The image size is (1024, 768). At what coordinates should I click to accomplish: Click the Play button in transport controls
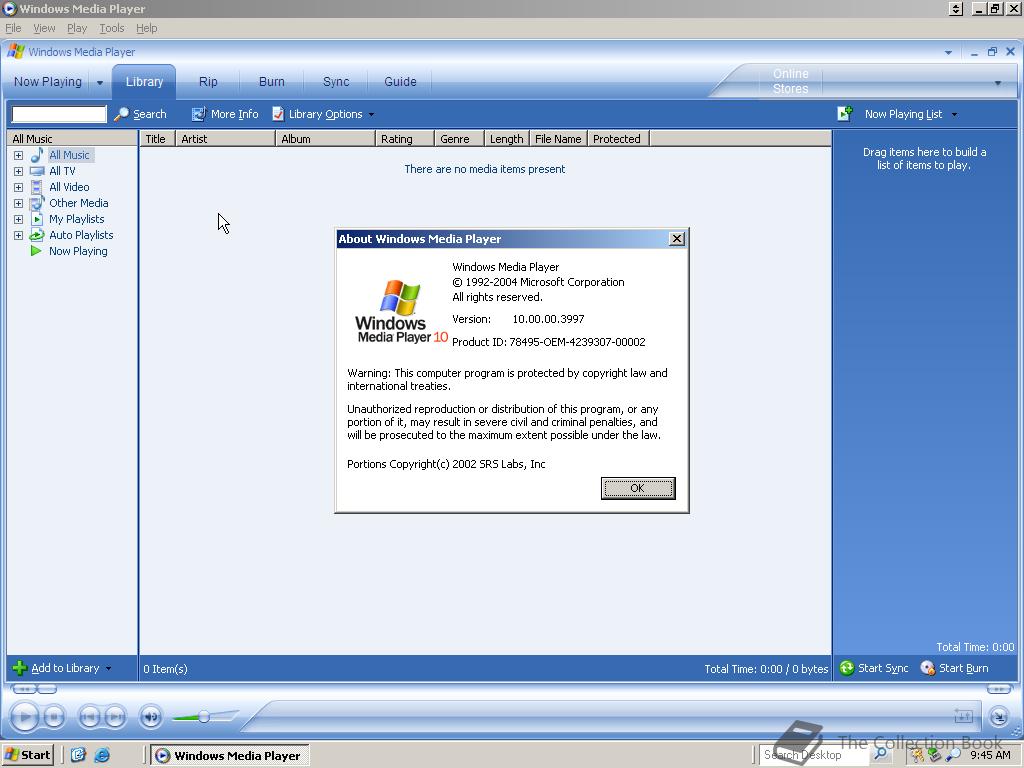tap(24, 717)
